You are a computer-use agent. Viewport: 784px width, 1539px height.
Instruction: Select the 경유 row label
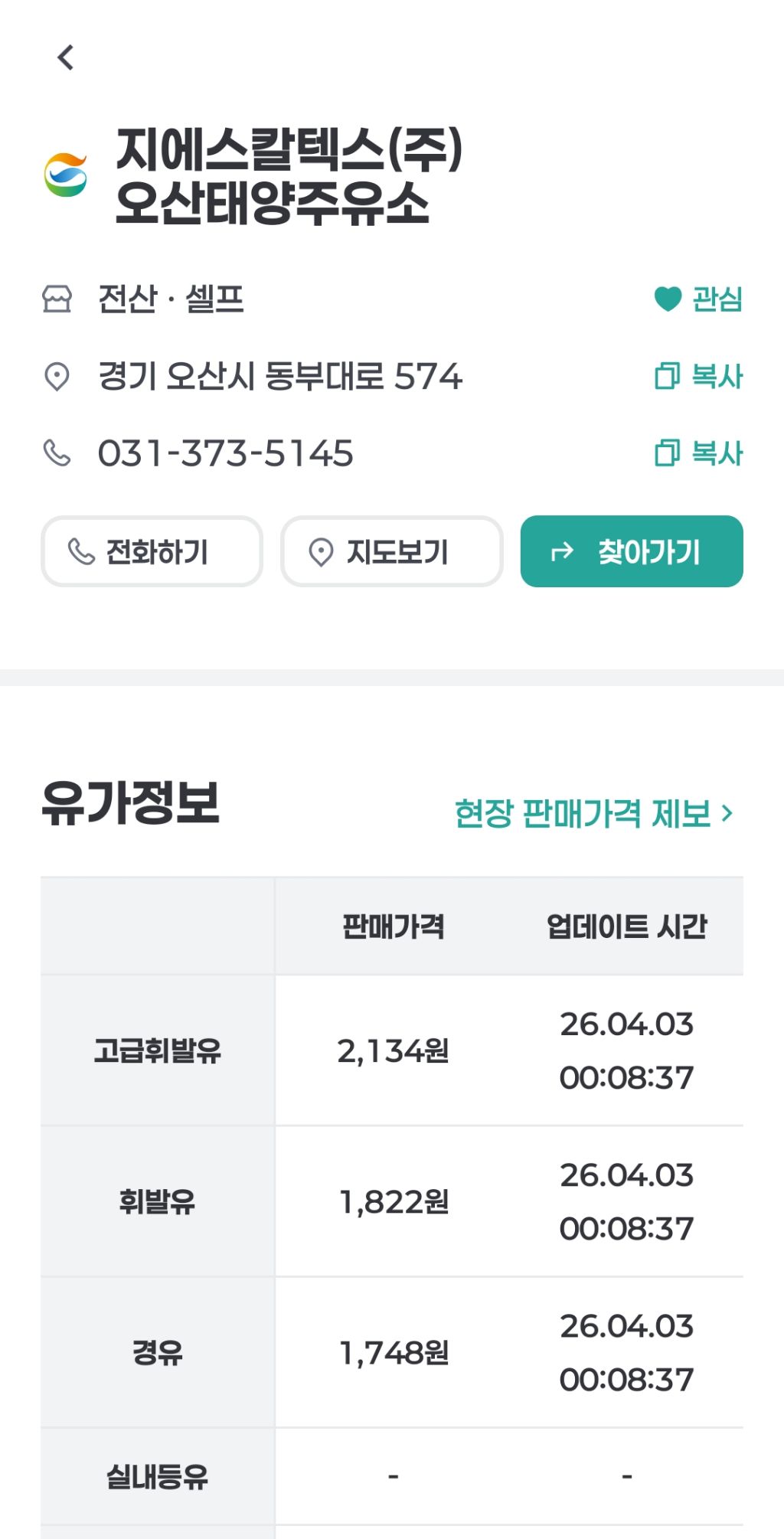tap(158, 1352)
